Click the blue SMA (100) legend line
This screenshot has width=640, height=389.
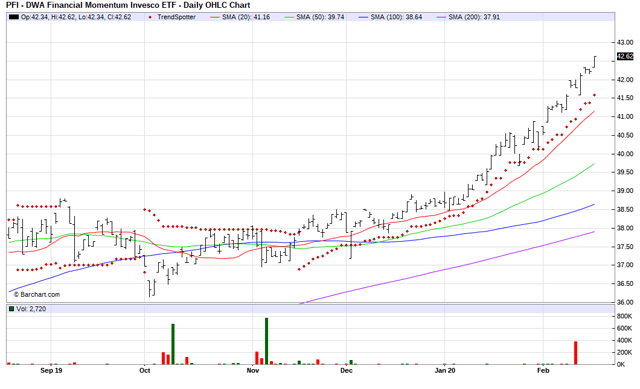[x=363, y=17]
